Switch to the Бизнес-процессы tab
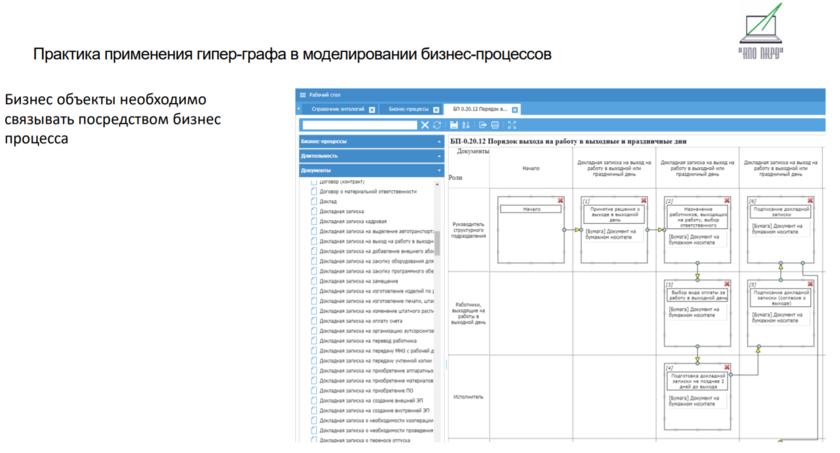The height and width of the screenshot is (453, 840). 408,109
